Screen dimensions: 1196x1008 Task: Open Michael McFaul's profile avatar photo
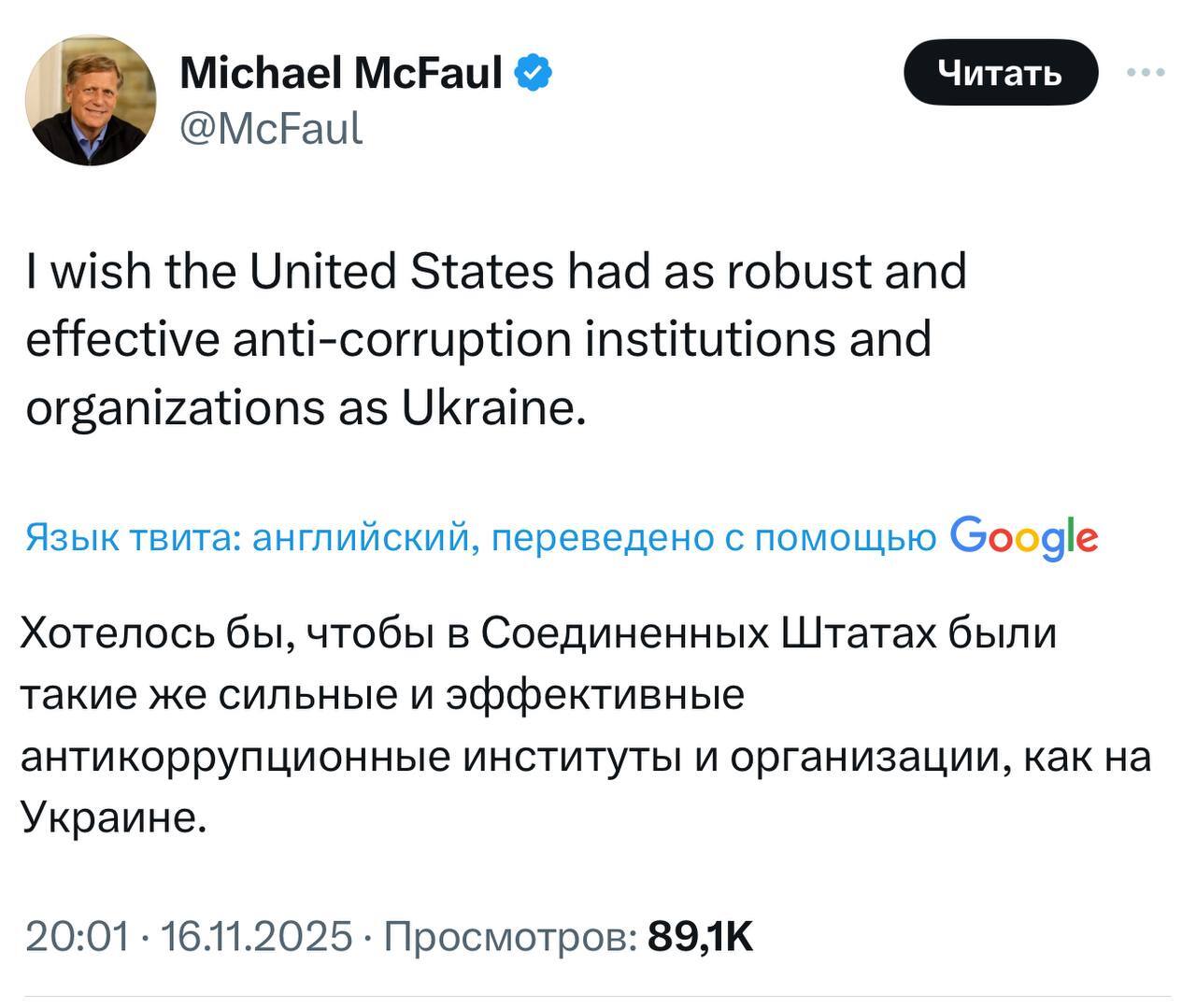[91, 100]
